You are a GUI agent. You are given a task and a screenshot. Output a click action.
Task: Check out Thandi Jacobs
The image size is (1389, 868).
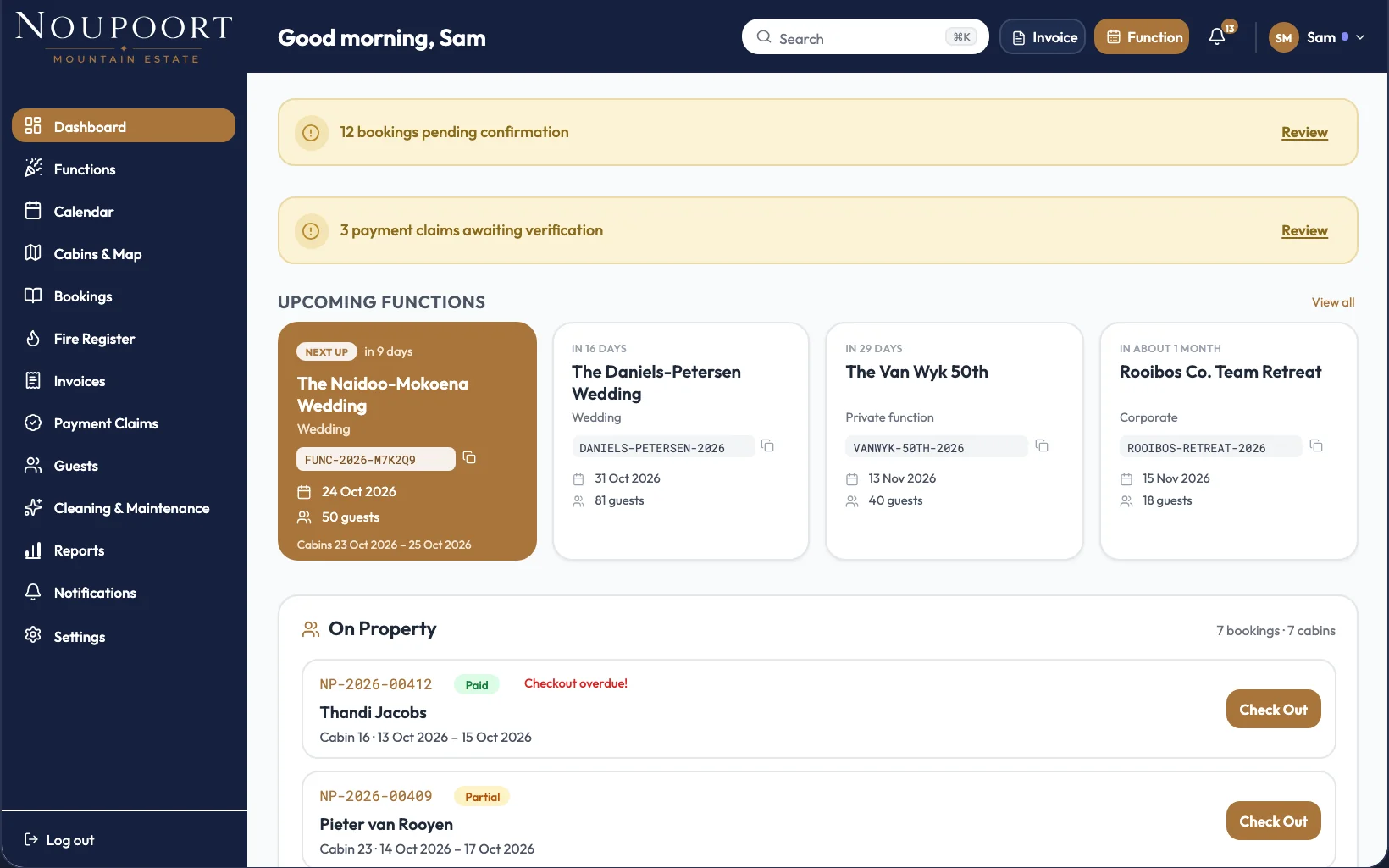(1273, 709)
